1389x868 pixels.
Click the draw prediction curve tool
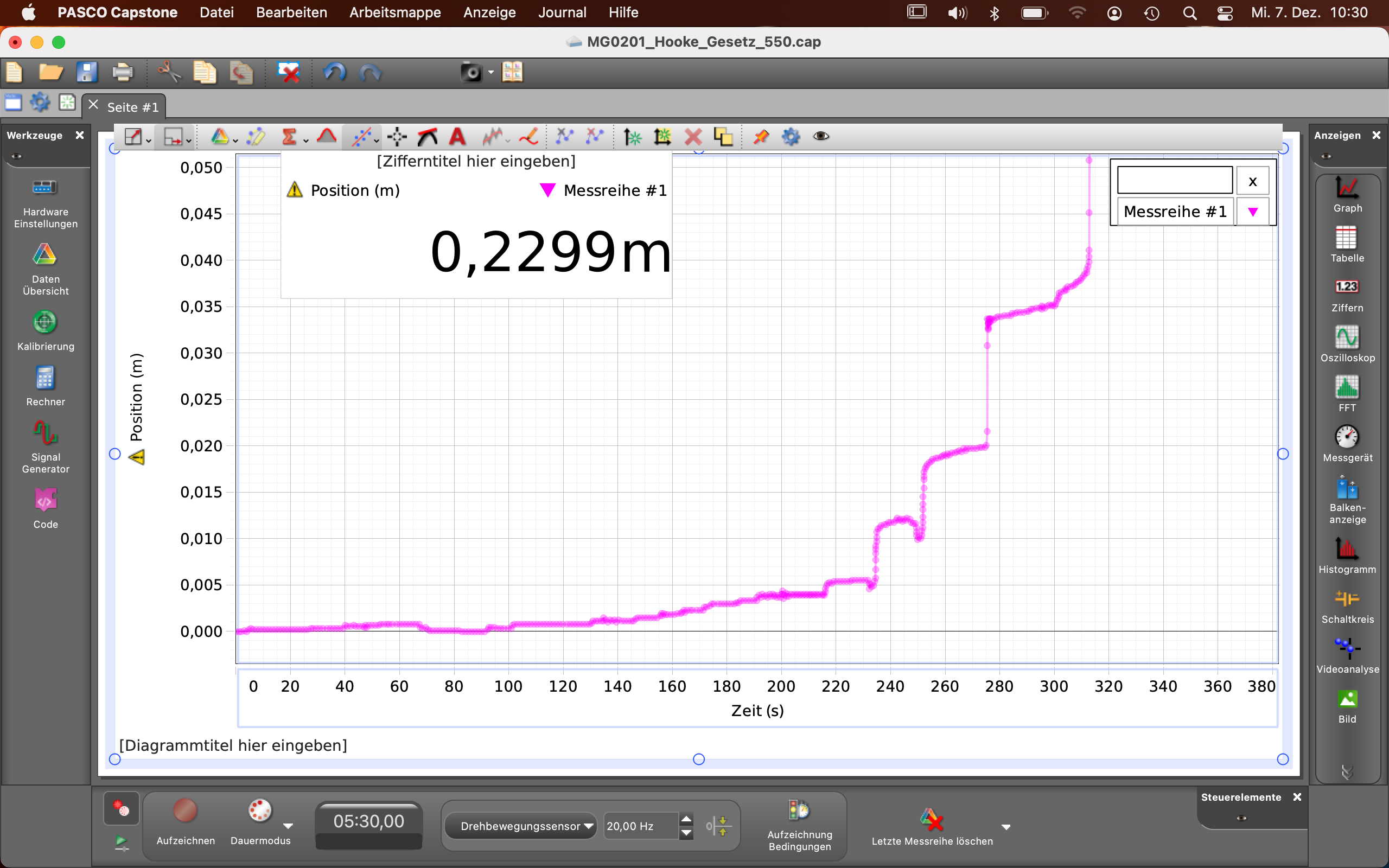pos(528,137)
